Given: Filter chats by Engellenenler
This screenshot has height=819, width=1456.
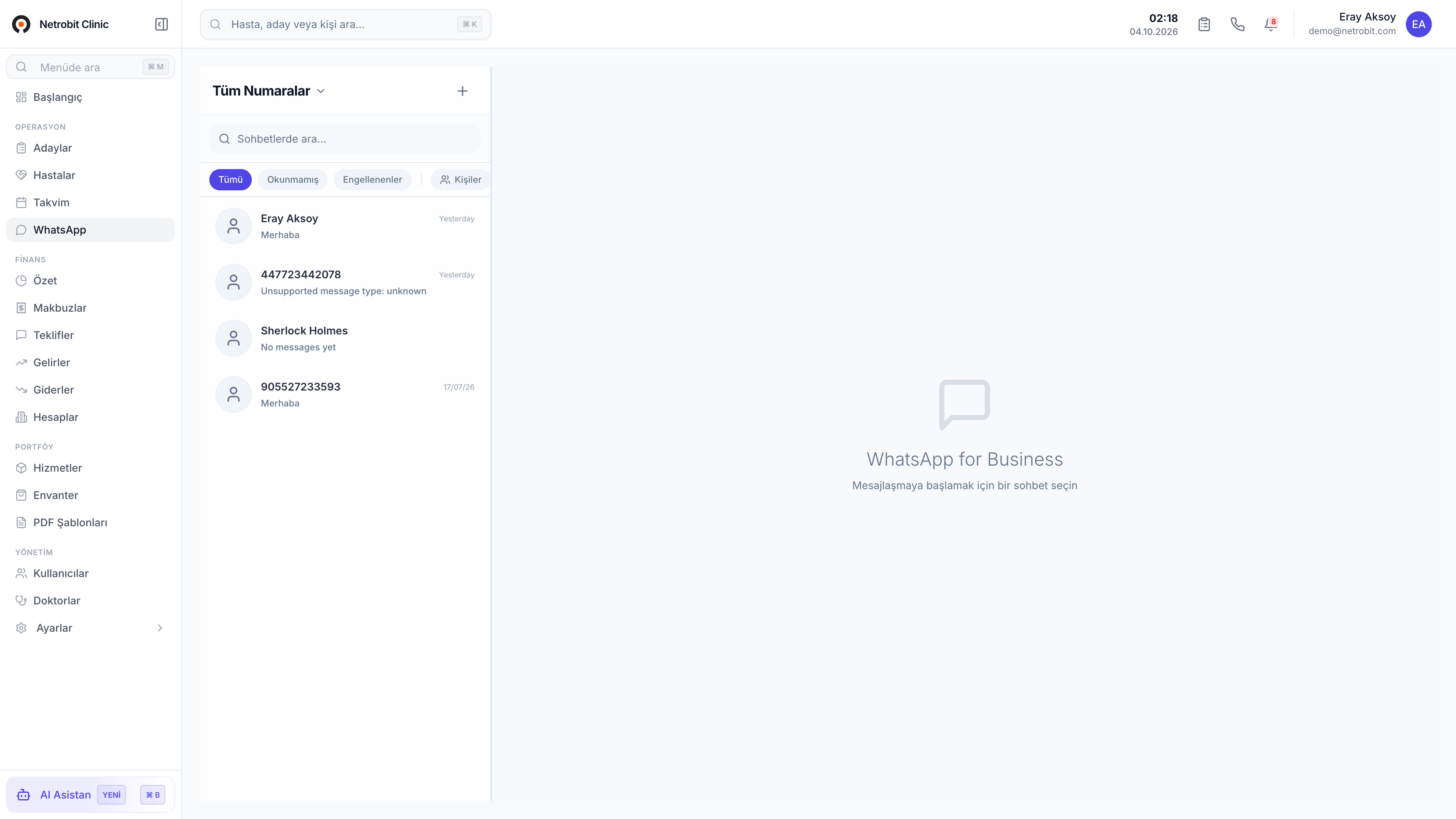Looking at the screenshot, I should (x=372, y=180).
